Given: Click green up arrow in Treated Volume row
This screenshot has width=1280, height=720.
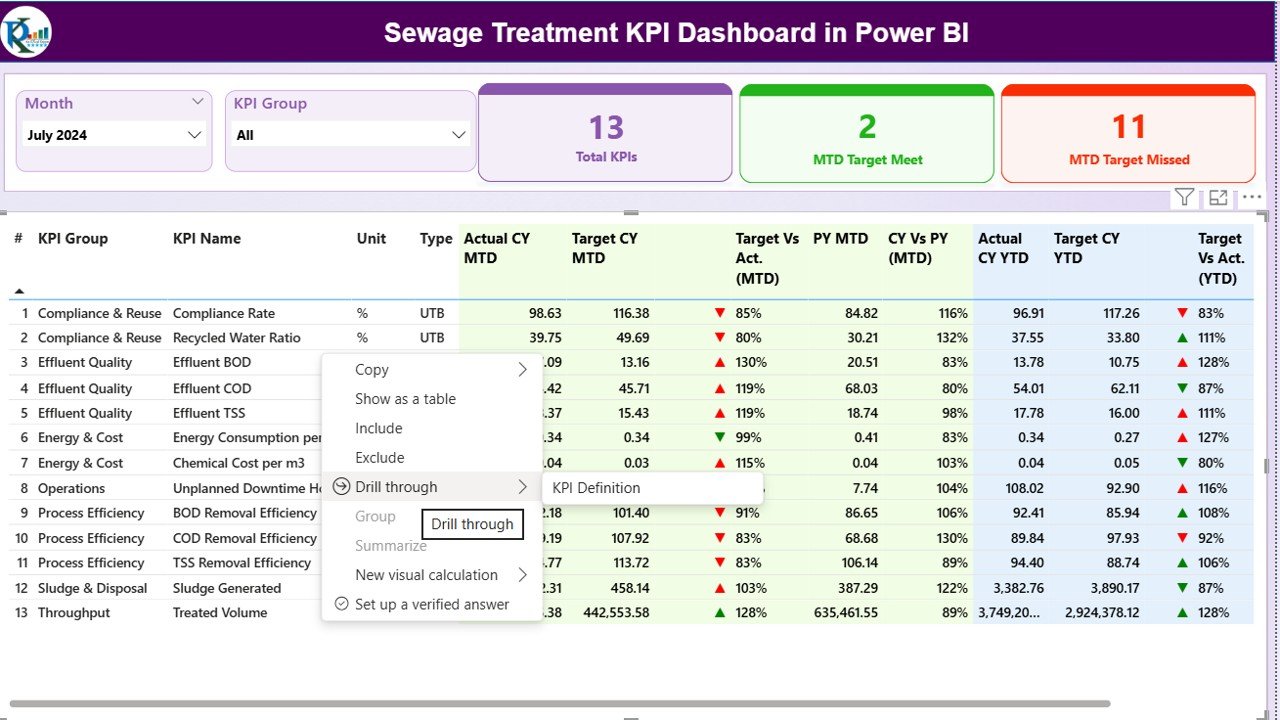Looking at the screenshot, I should click(x=719, y=613).
